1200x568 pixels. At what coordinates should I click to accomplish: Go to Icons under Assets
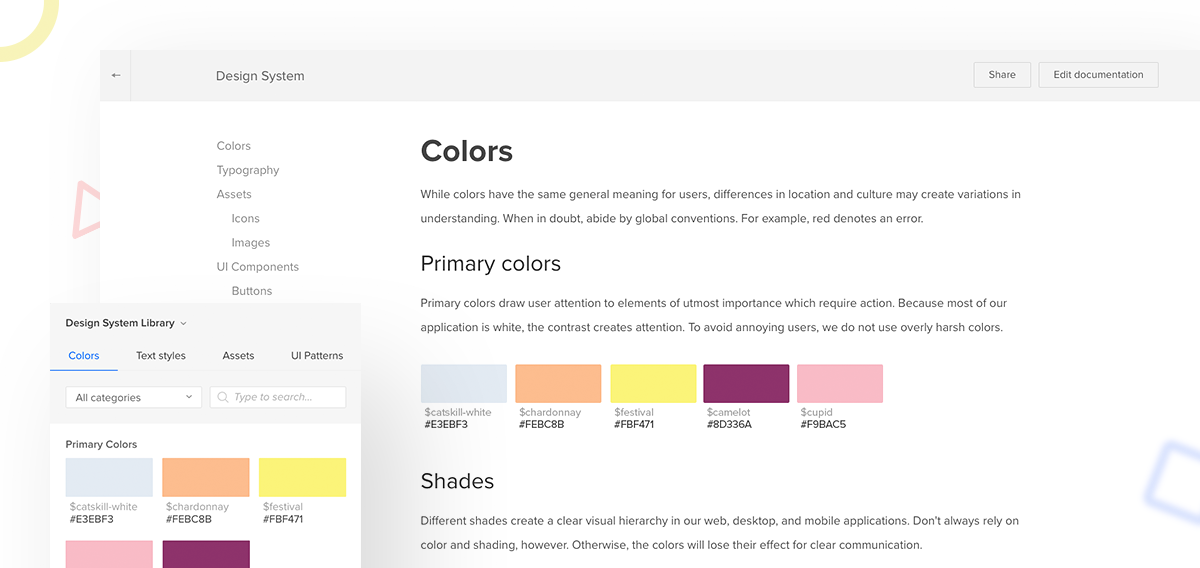(x=246, y=218)
